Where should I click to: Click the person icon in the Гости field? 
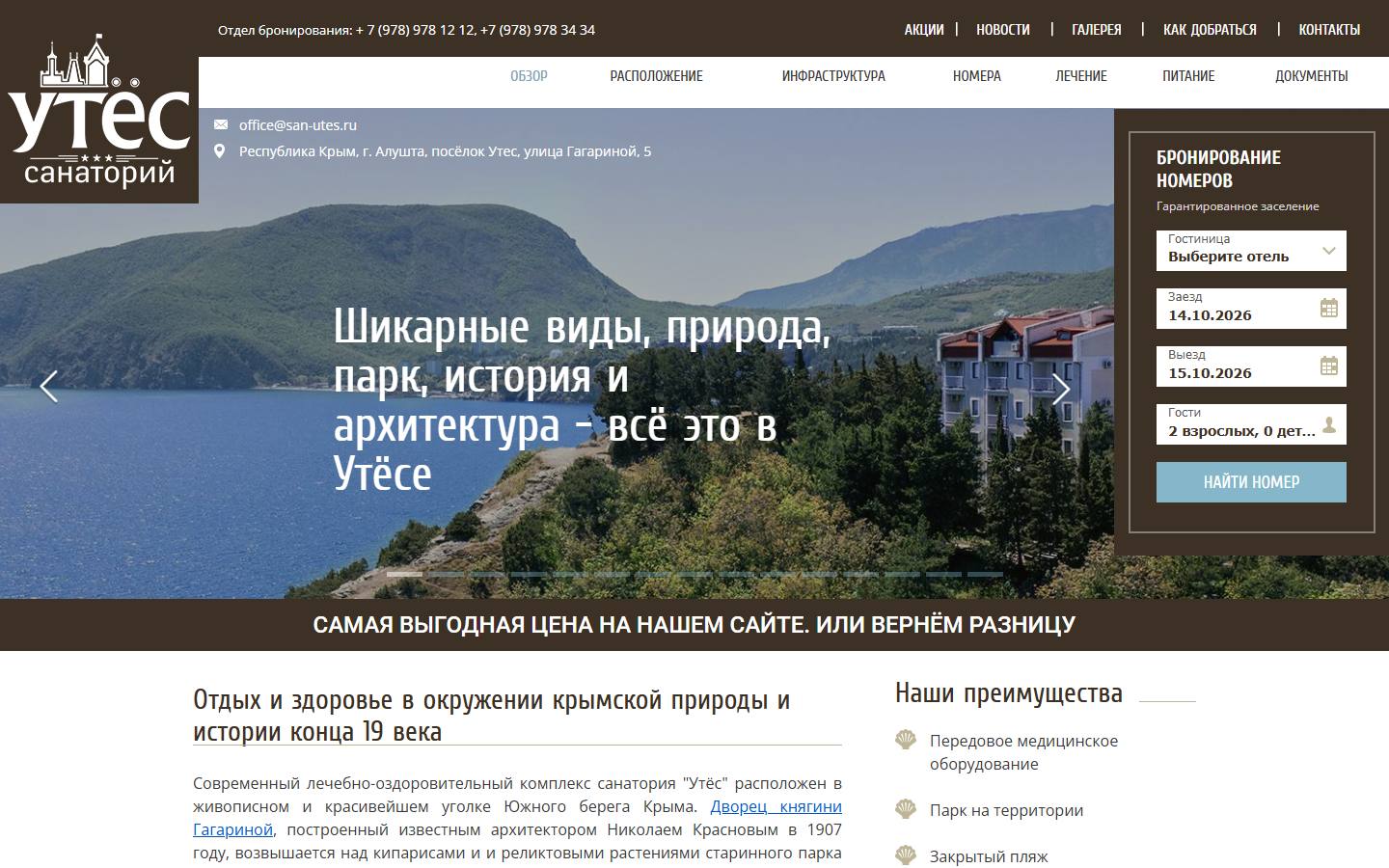pyautogui.click(x=1329, y=424)
